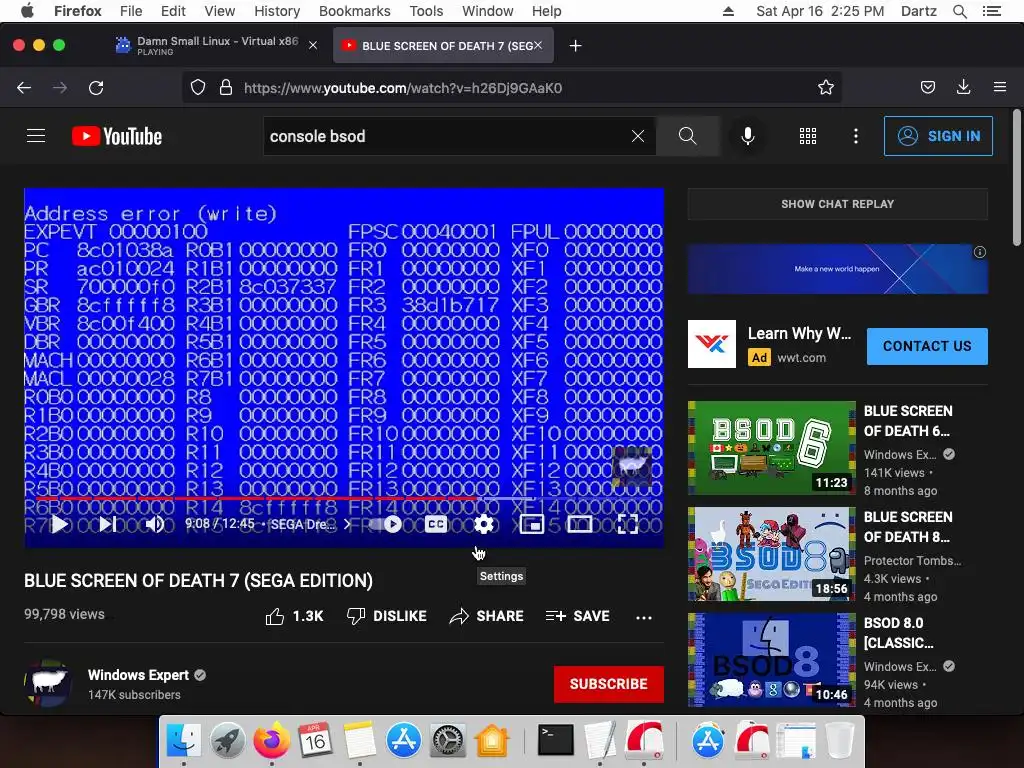Open Windows Expert channel name link
Image resolution: width=1024 pixels, height=768 pixels.
138,675
